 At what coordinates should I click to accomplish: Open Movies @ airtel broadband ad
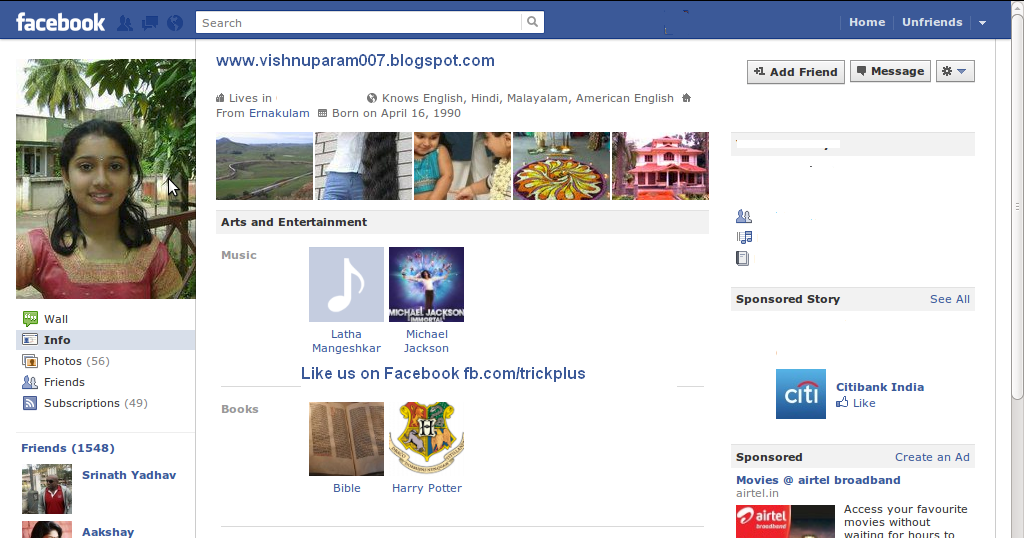818,480
